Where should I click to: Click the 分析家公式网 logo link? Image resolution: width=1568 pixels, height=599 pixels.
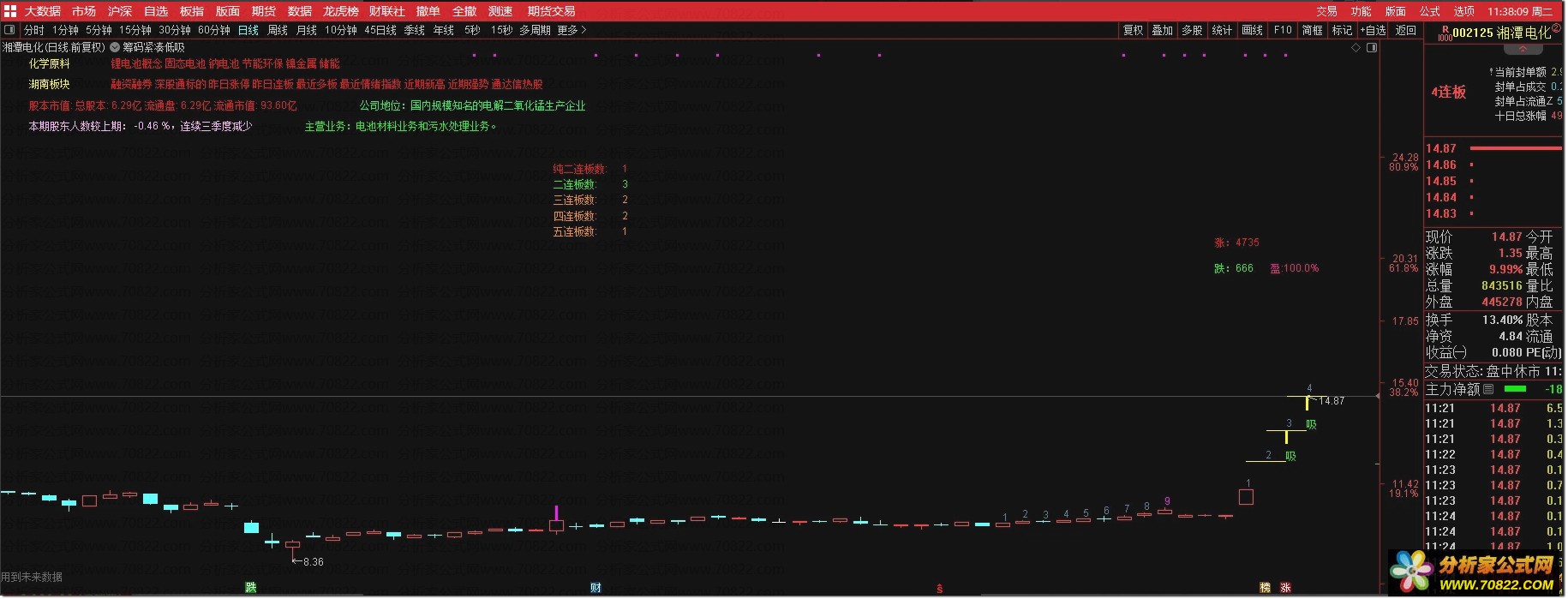[x=1477, y=572]
